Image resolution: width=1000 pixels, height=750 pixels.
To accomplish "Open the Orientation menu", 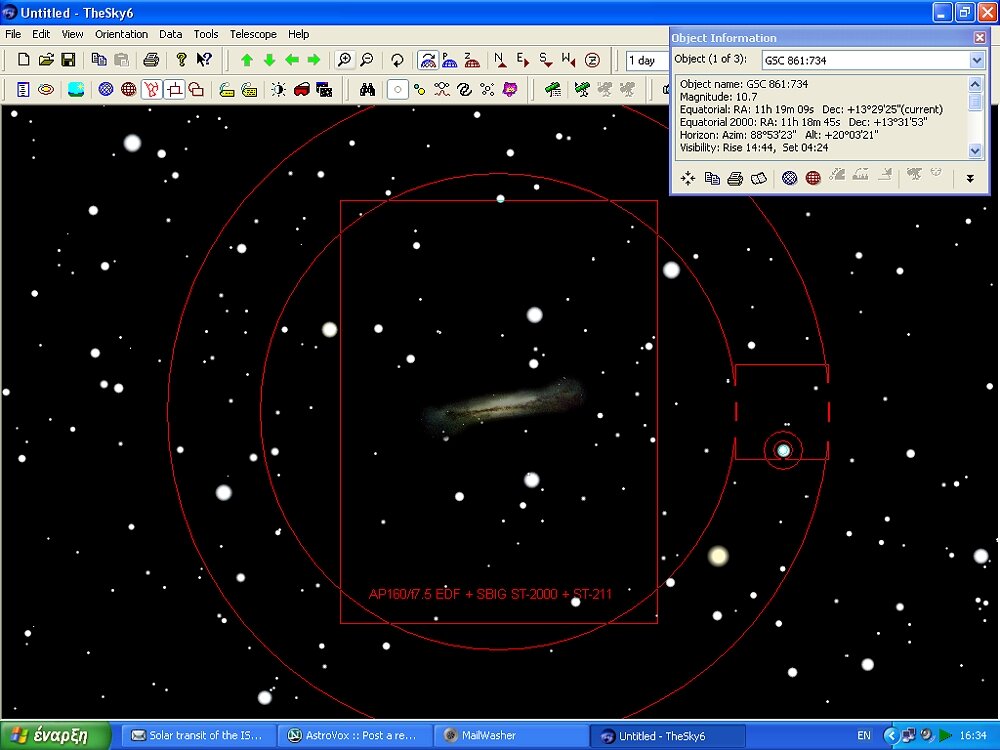I will [121, 33].
